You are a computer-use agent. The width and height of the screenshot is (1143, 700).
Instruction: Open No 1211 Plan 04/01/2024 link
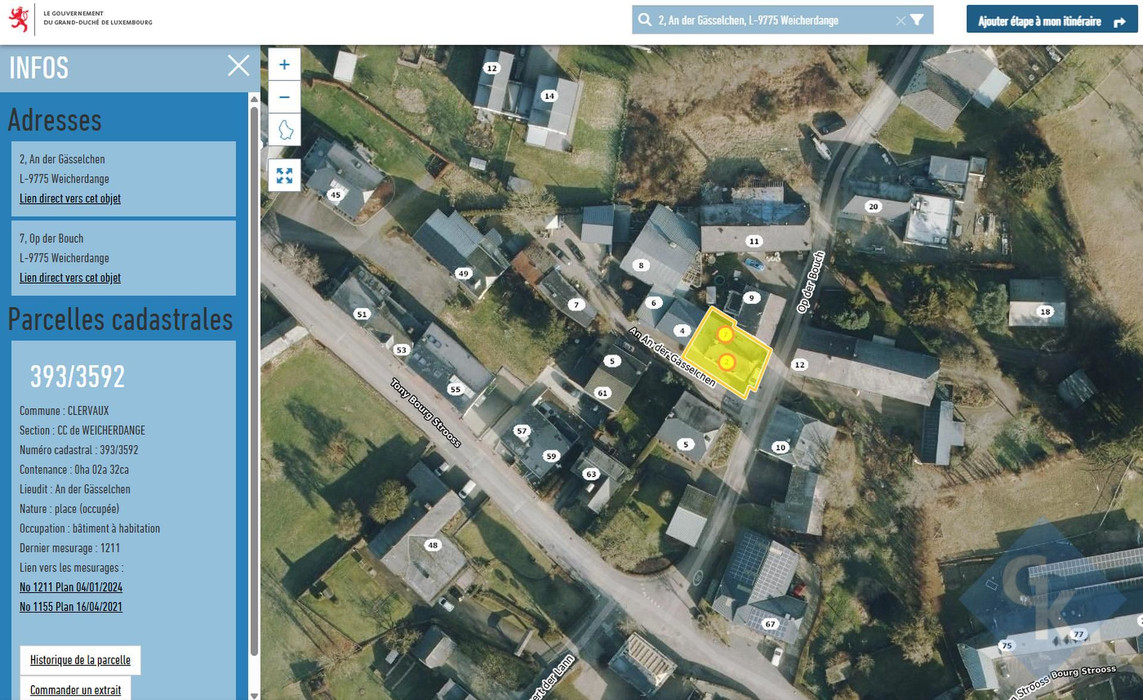point(71,587)
